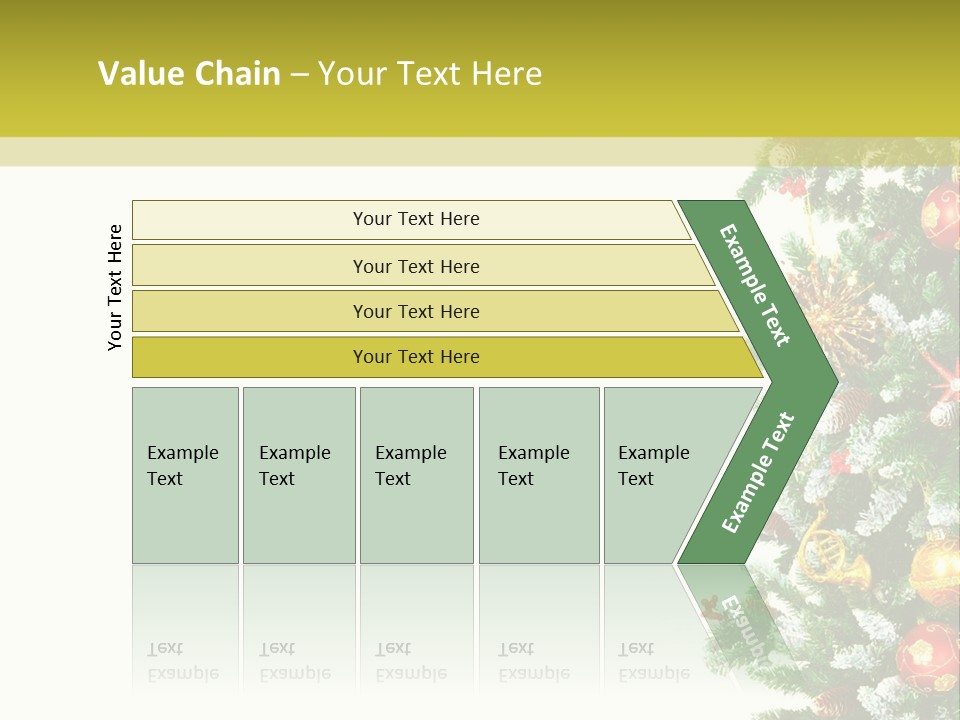Select the second 'Your Text Here' bar
960x720 pixels.
[415, 266]
